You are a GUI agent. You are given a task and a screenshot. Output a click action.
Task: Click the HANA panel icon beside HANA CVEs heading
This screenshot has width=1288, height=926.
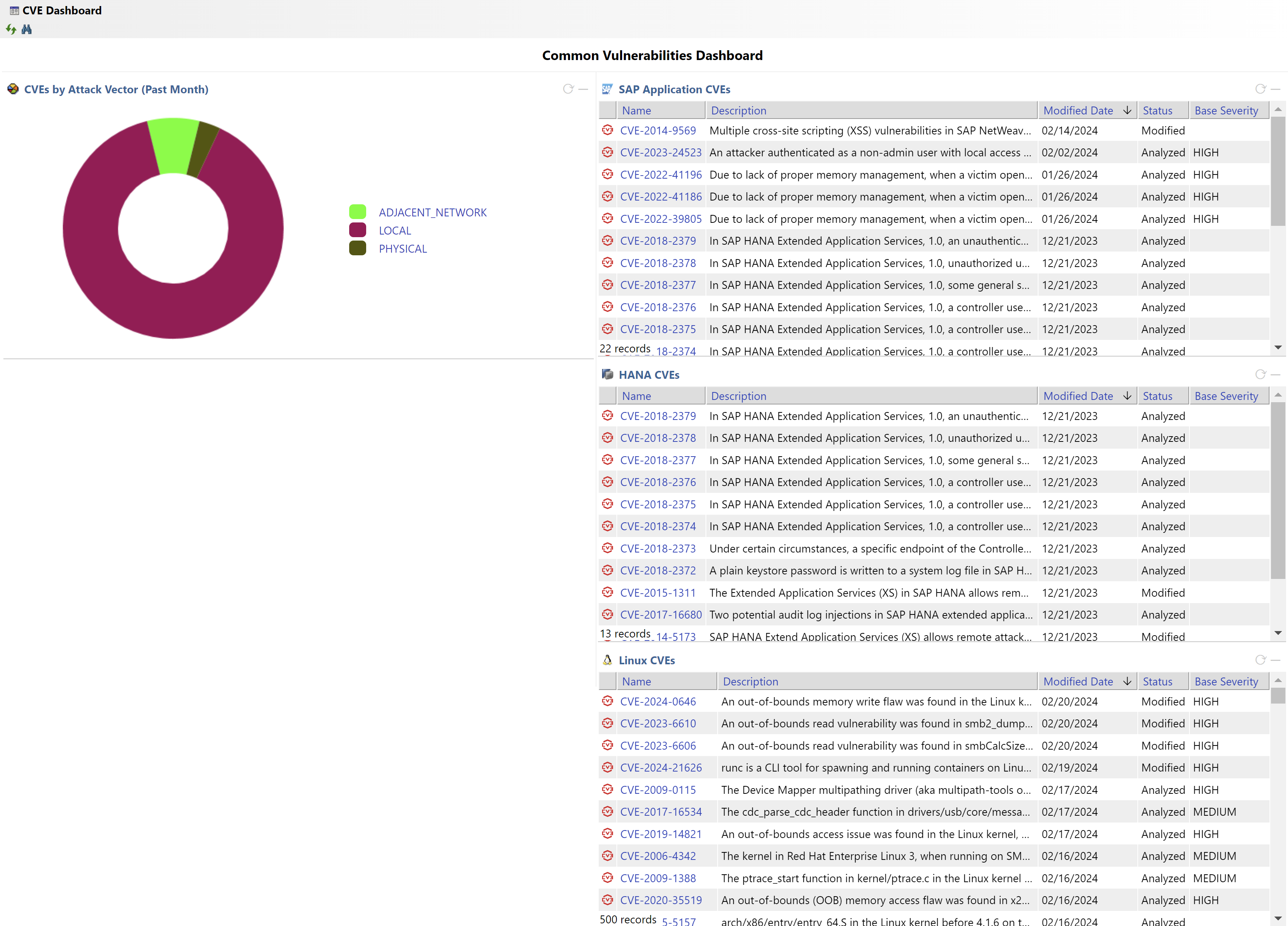coord(607,374)
